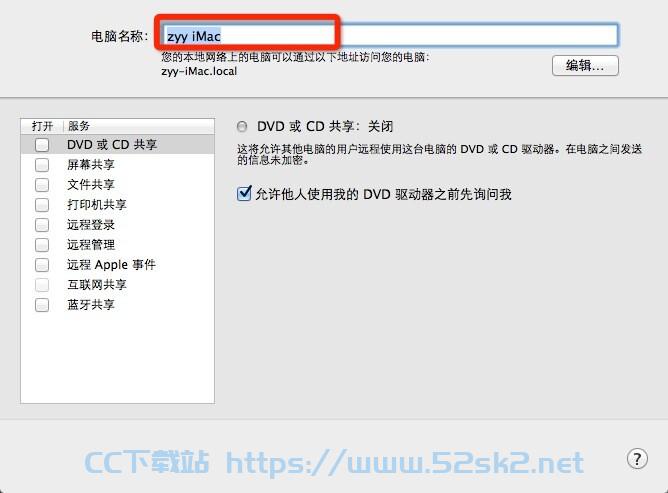Select the 屏幕共享 service row
Image resolution: width=668 pixels, height=493 pixels.
[x=118, y=165]
